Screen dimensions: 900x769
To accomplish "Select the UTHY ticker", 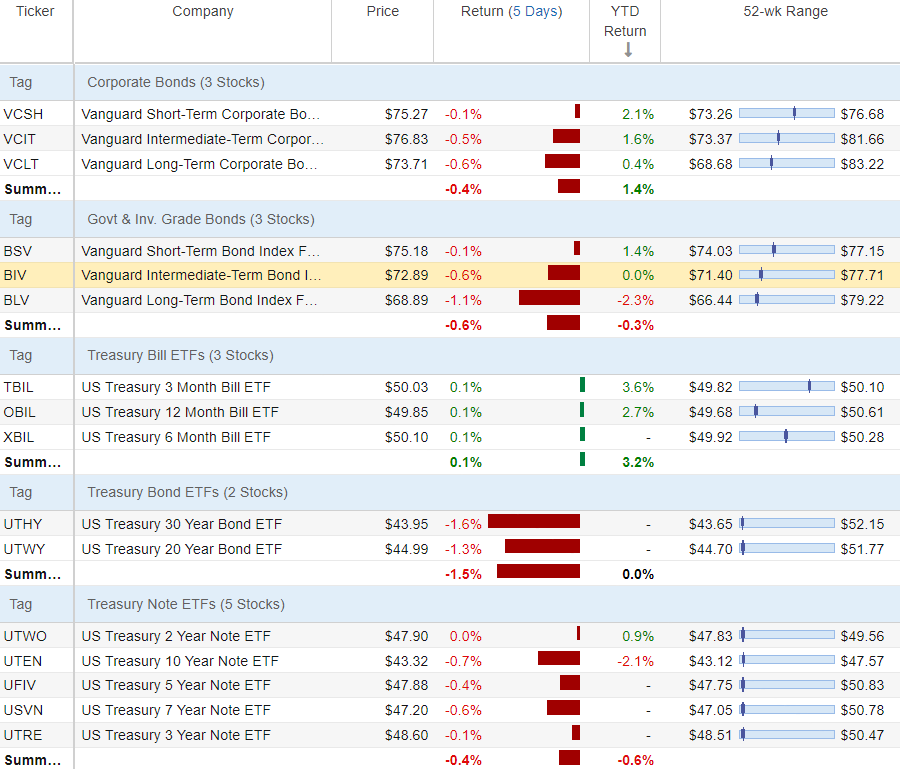I will pyautogui.click(x=23, y=524).
